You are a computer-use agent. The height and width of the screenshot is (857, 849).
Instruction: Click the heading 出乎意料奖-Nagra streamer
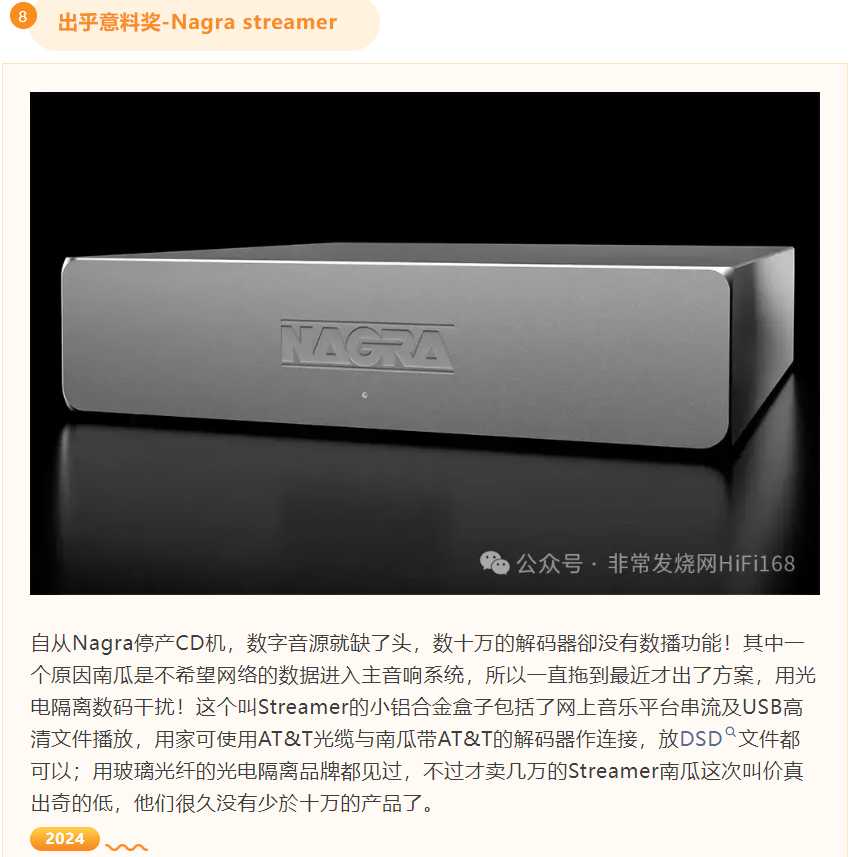coord(197,22)
